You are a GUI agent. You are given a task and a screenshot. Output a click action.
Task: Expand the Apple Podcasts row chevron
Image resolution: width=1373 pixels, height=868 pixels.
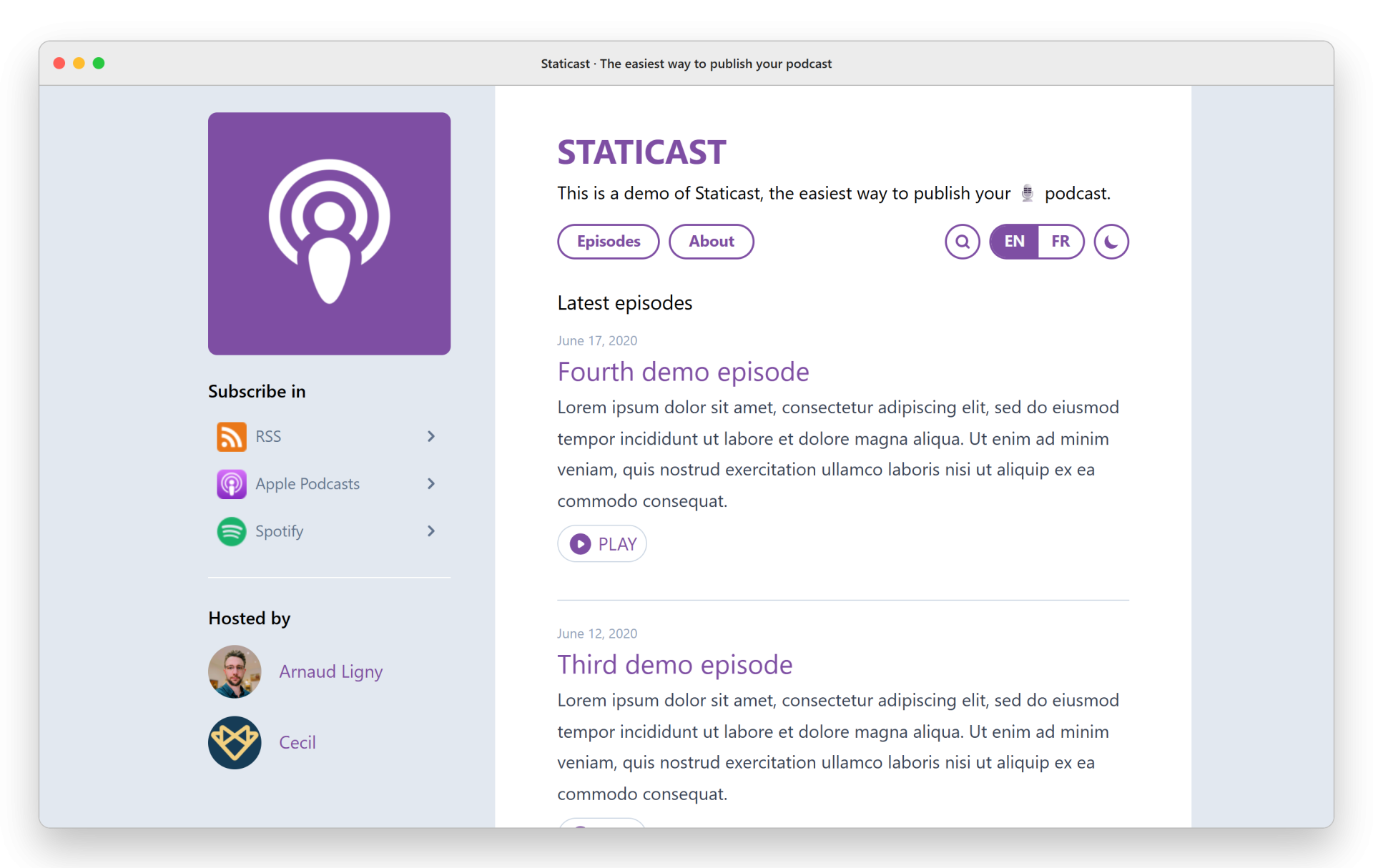pyautogui.click(x=430, y=484)
